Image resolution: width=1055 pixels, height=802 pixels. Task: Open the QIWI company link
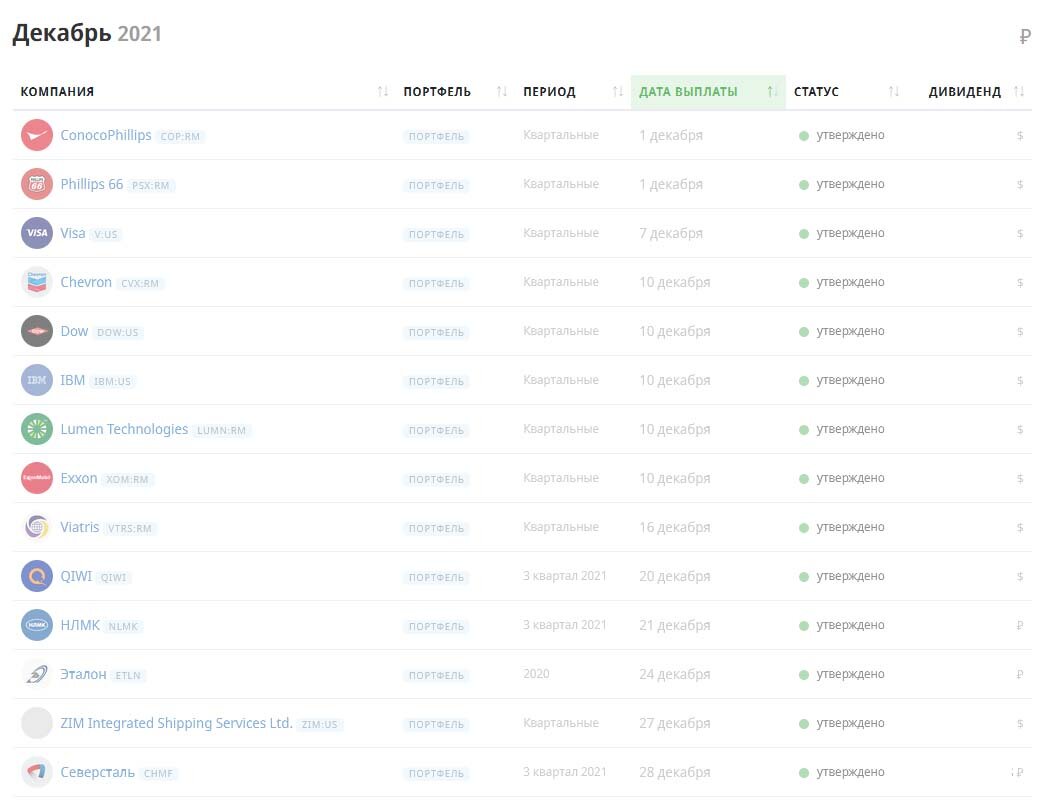76,576
